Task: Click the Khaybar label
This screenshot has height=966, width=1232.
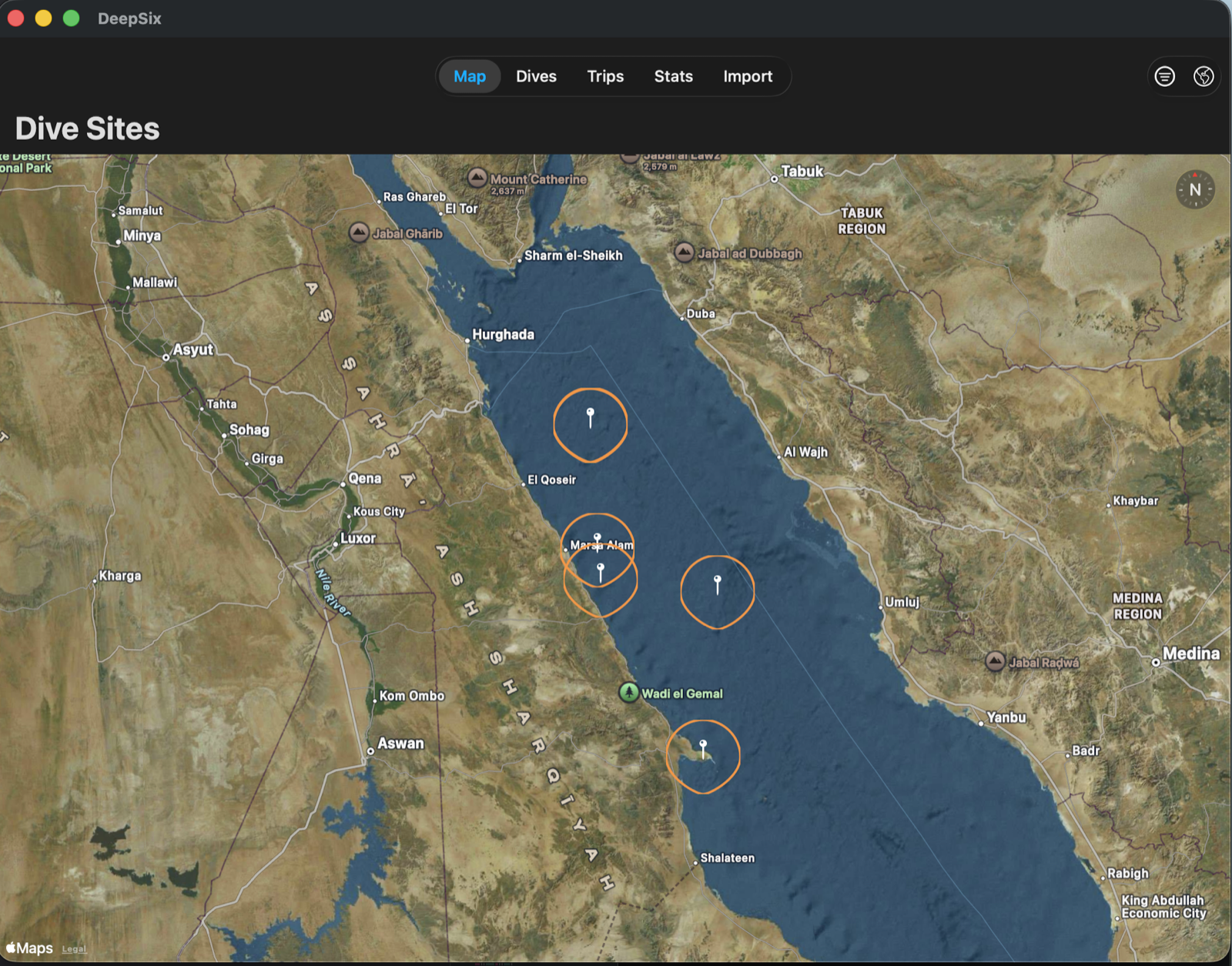Action: pos(1136,500)
